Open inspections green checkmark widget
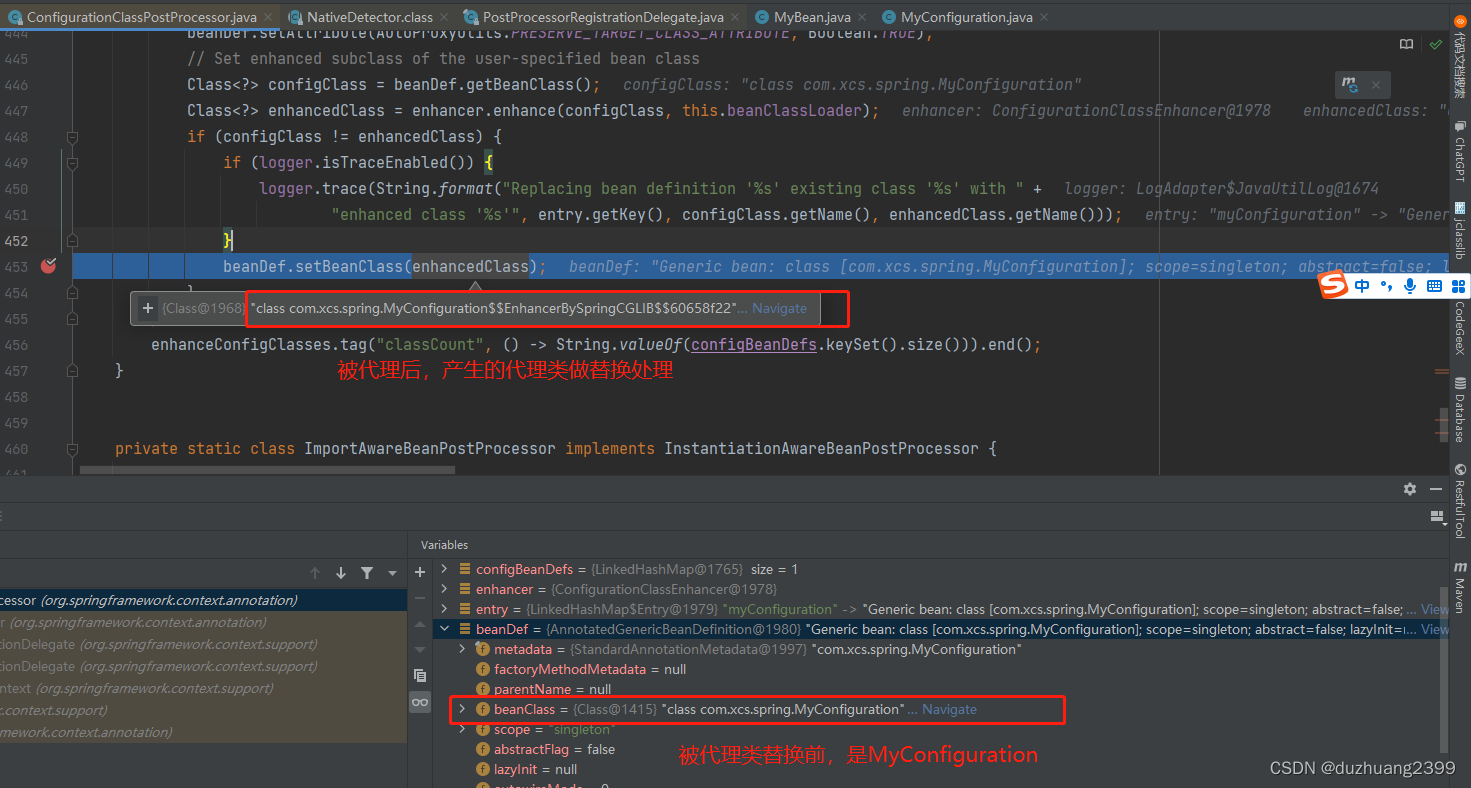The width and height of the screenshot is (1471, 788). click(x=1435, y=45)
